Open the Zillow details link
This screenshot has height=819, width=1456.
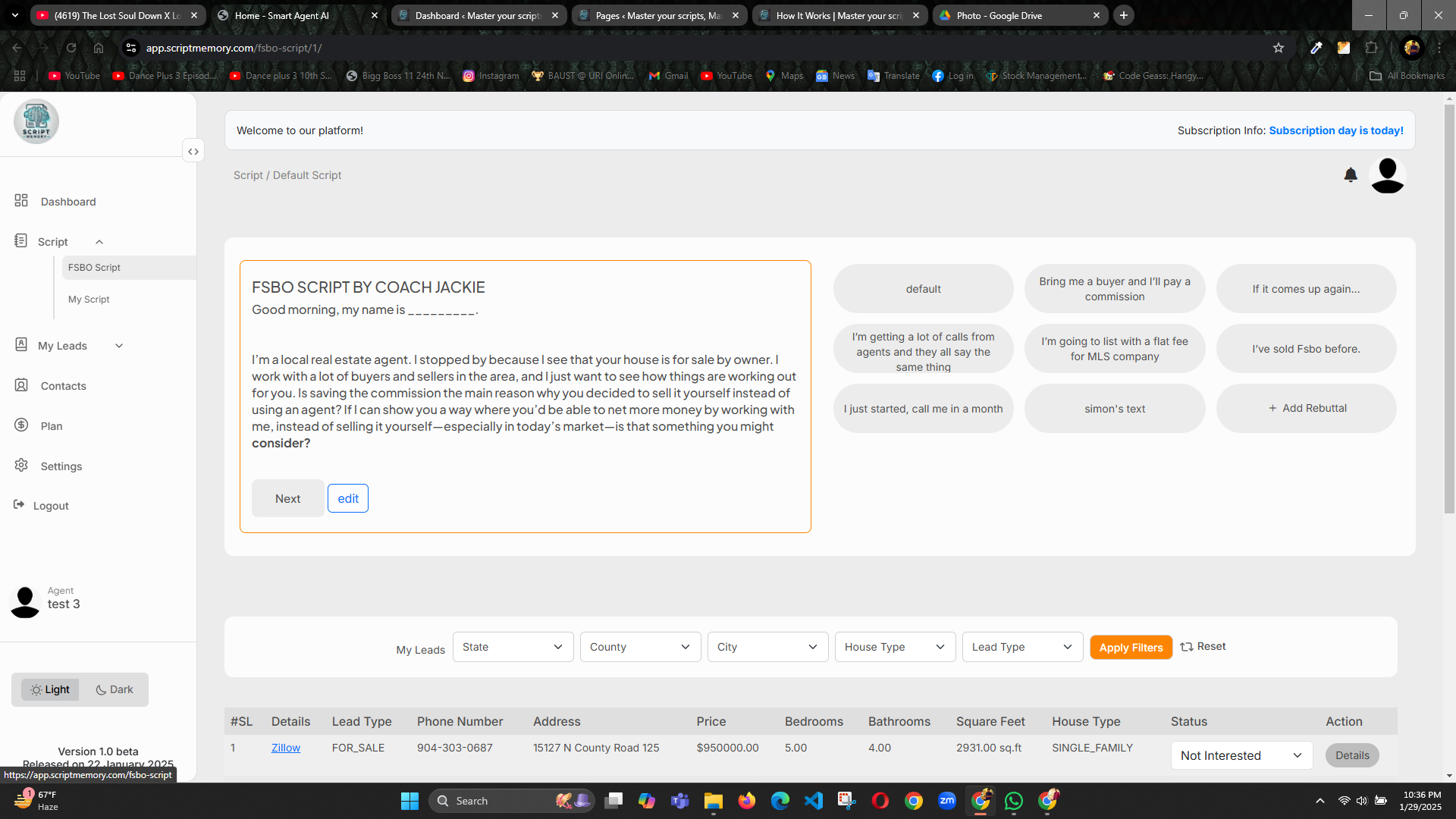(285, 748)
